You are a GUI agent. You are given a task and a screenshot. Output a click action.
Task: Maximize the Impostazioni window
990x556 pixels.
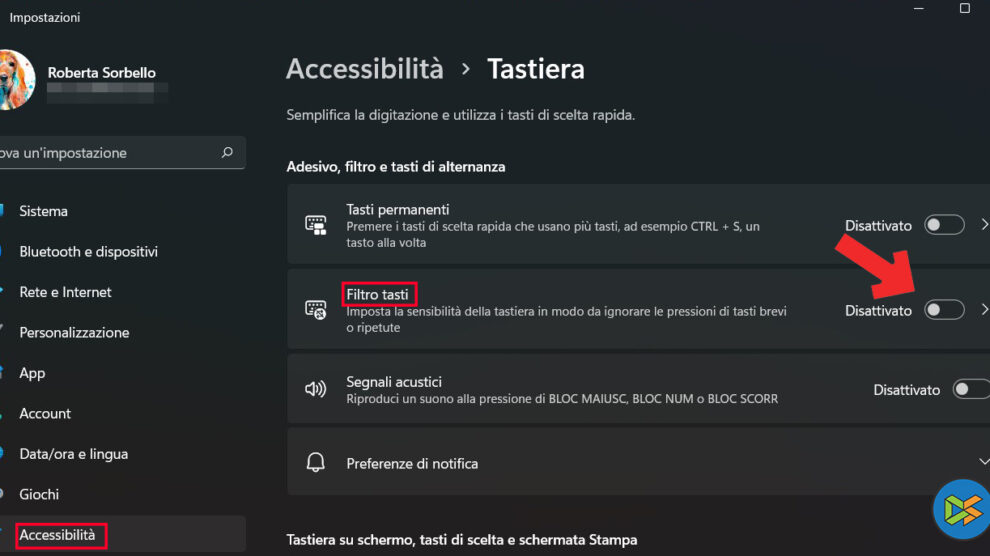click(964, 8)
